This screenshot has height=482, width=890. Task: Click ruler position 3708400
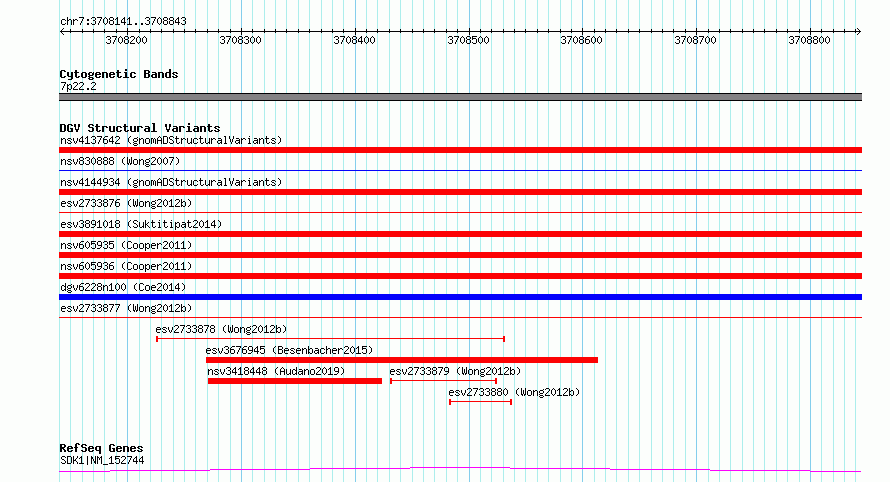coord(355,40)
